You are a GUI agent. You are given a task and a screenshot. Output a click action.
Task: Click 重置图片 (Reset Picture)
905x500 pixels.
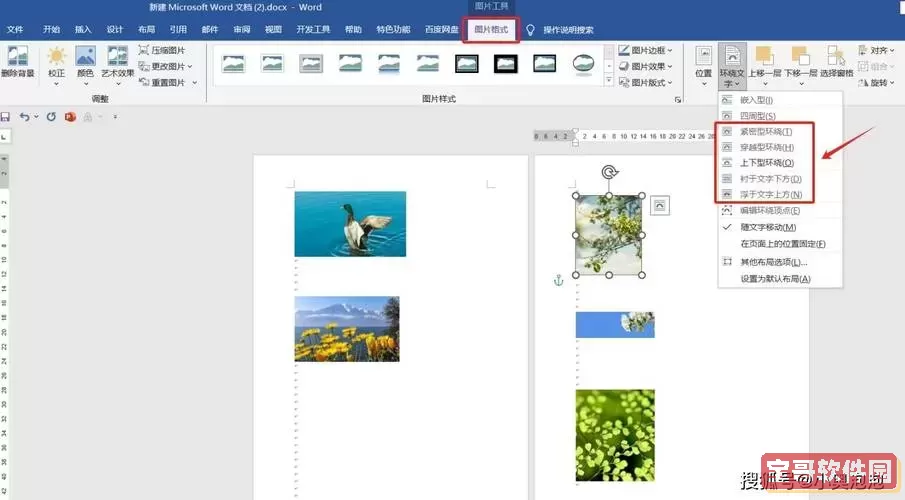tap(163, 83)
